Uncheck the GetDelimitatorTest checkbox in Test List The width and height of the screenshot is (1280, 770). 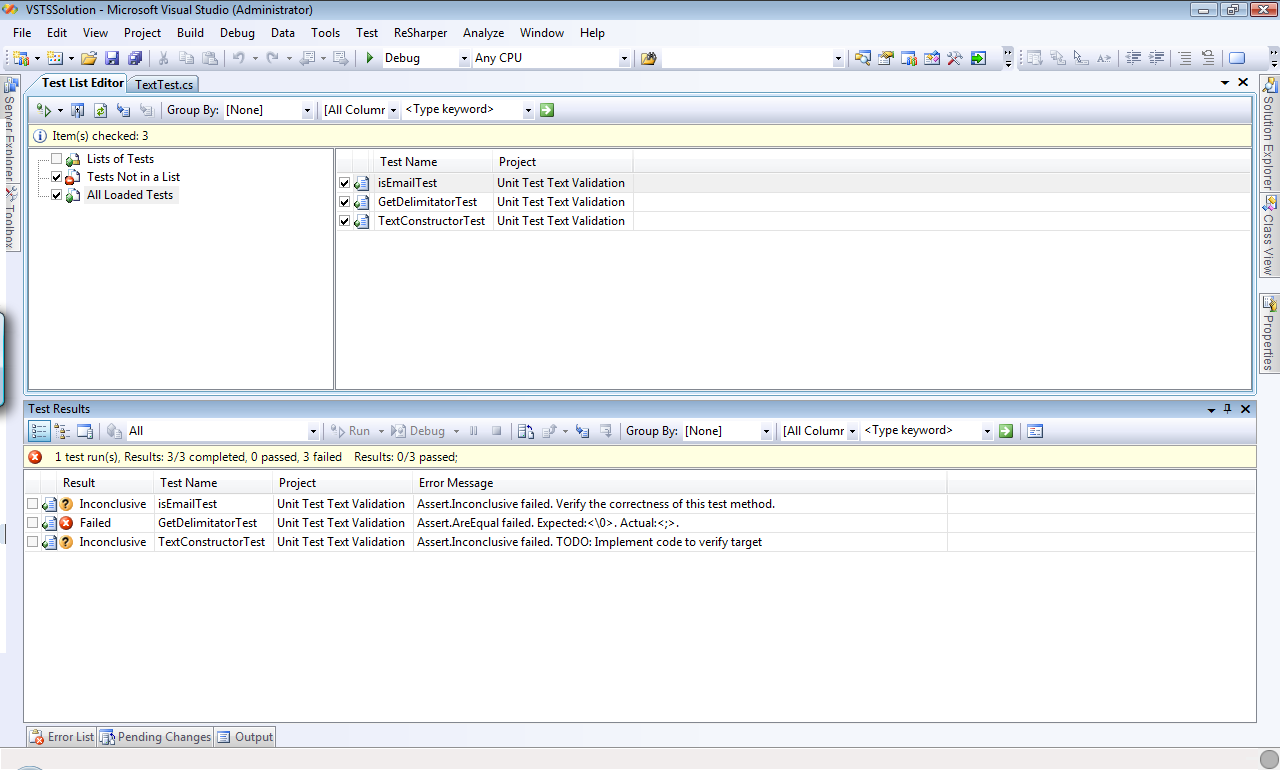(345, 202)
